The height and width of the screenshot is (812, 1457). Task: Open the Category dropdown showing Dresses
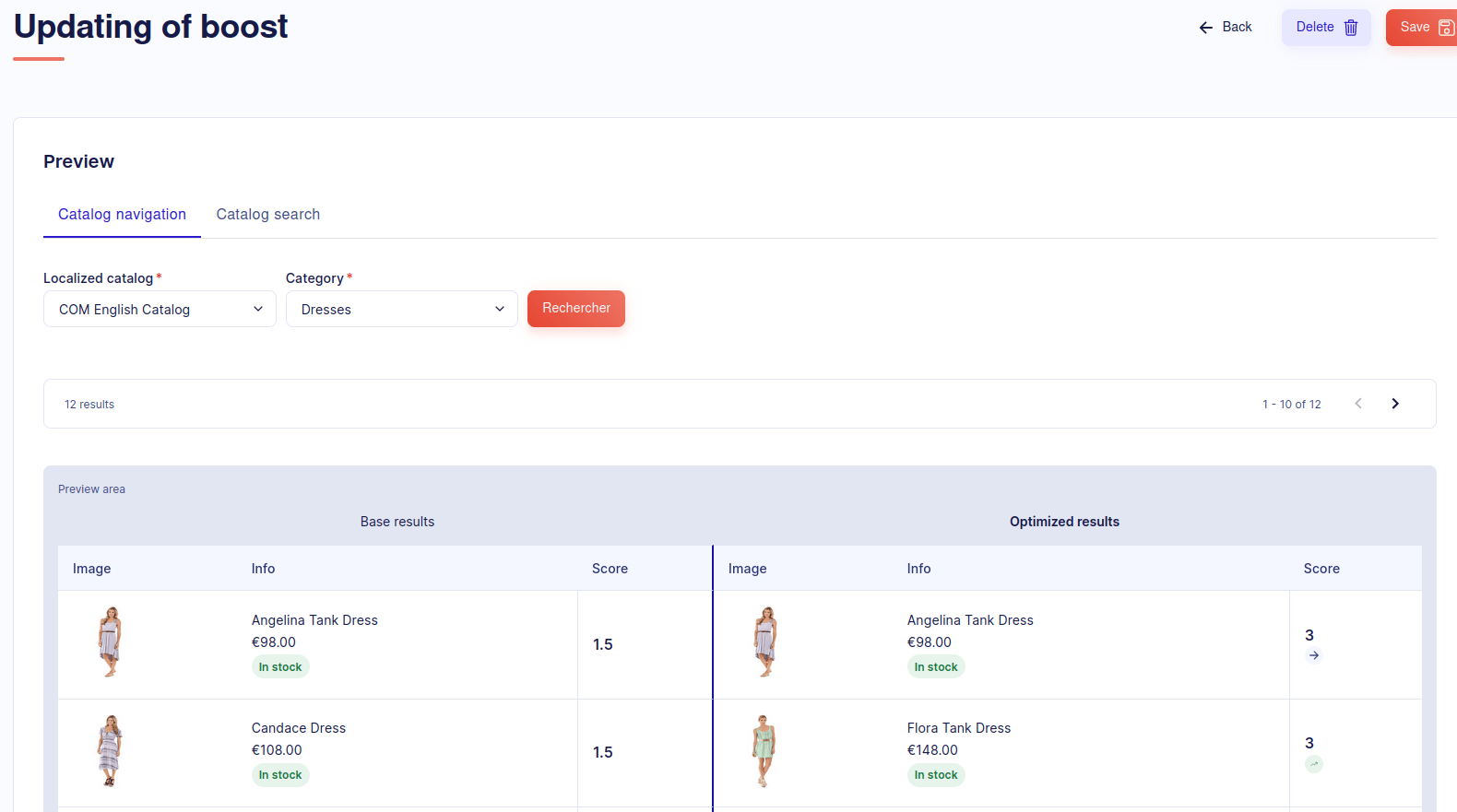[402, 310]
